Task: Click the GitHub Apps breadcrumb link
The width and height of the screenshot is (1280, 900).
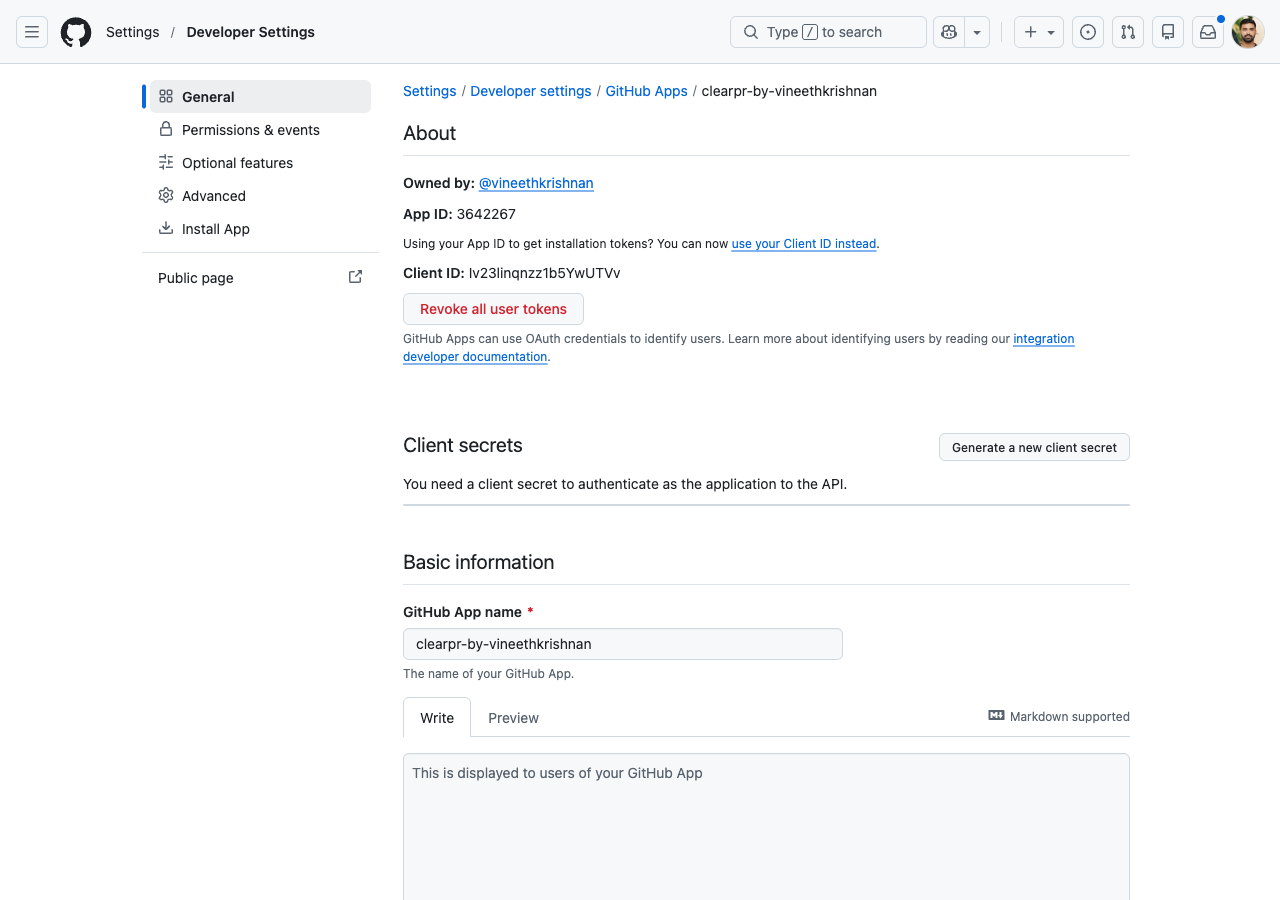Action: (x=647, y=91)
